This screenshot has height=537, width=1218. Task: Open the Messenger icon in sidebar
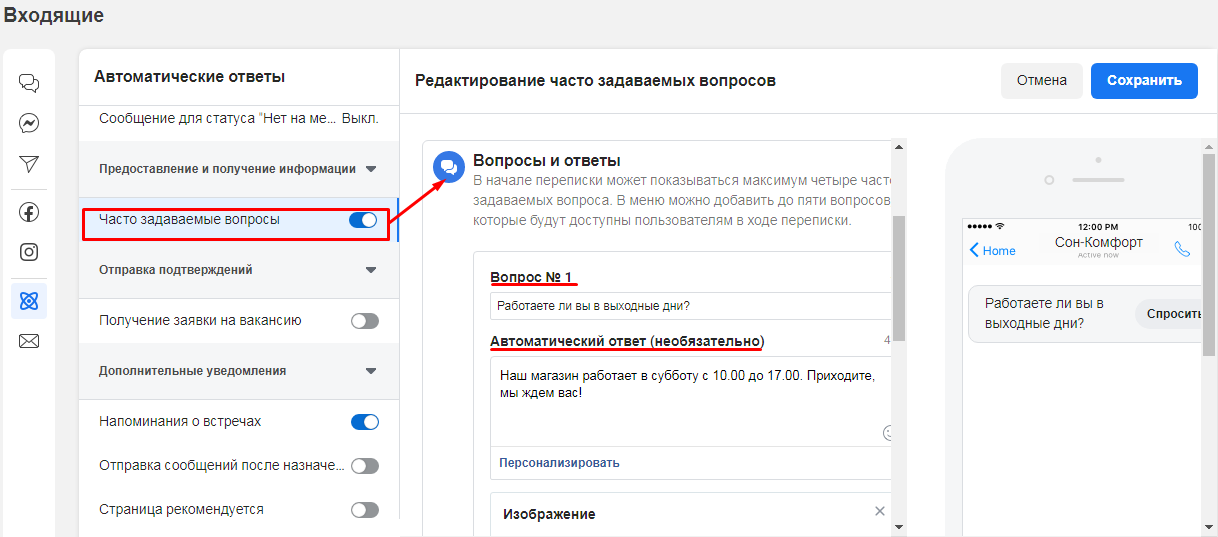pyautogui.click(x=29, y=123)
